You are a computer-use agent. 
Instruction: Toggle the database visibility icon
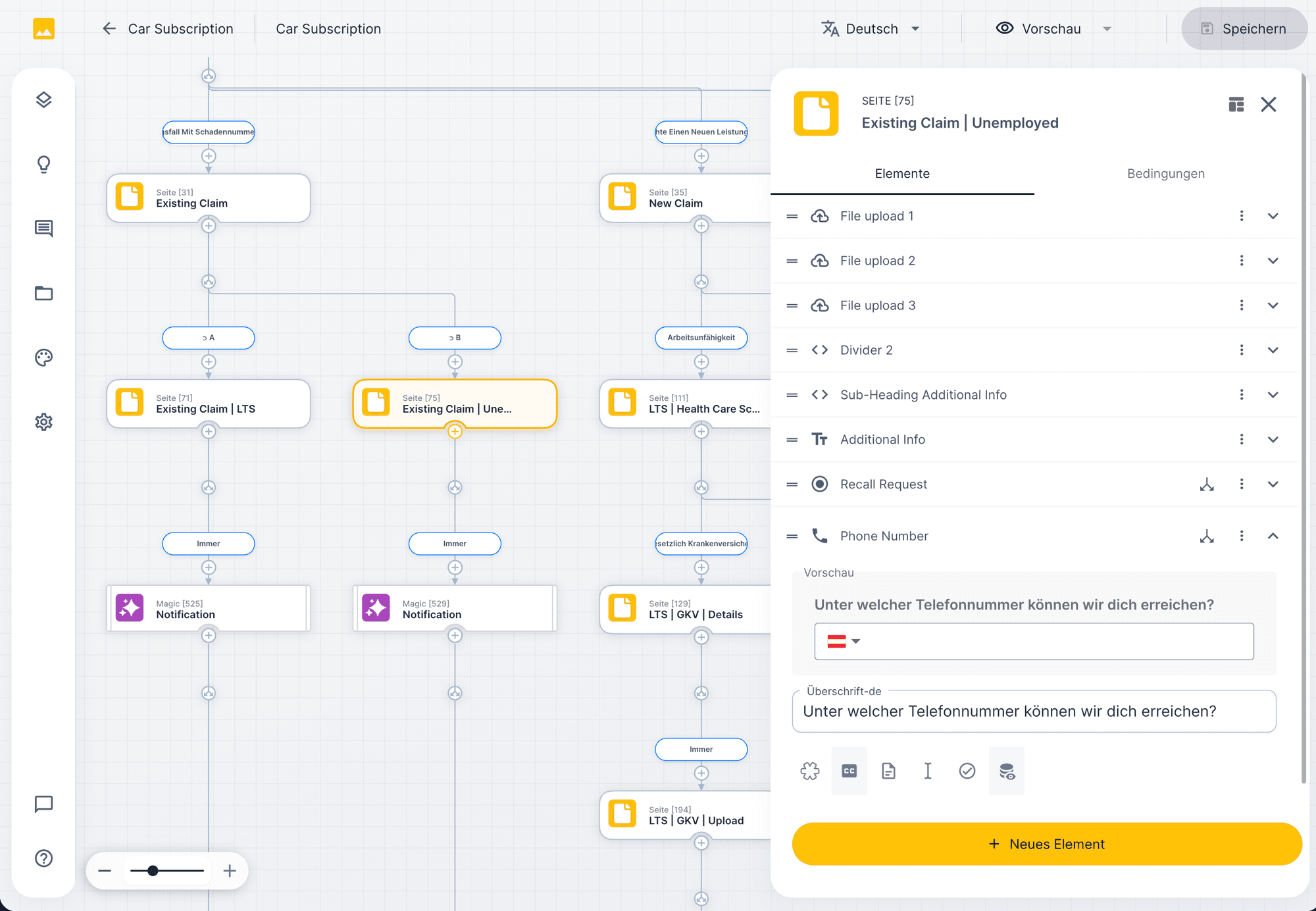coord(1007,771)
